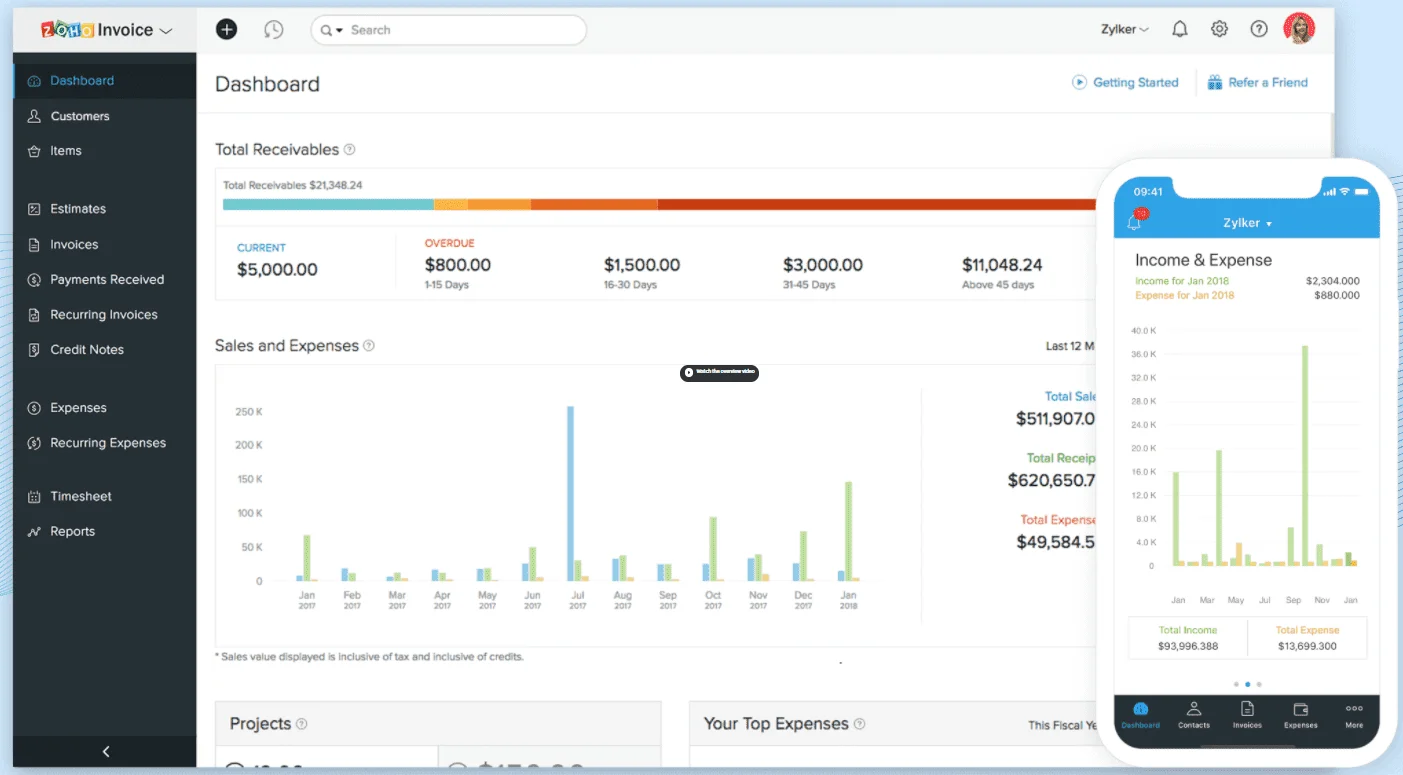The image size is (1403, 775).
Task: Open settings gear icon
Action: coord(1219,30)
